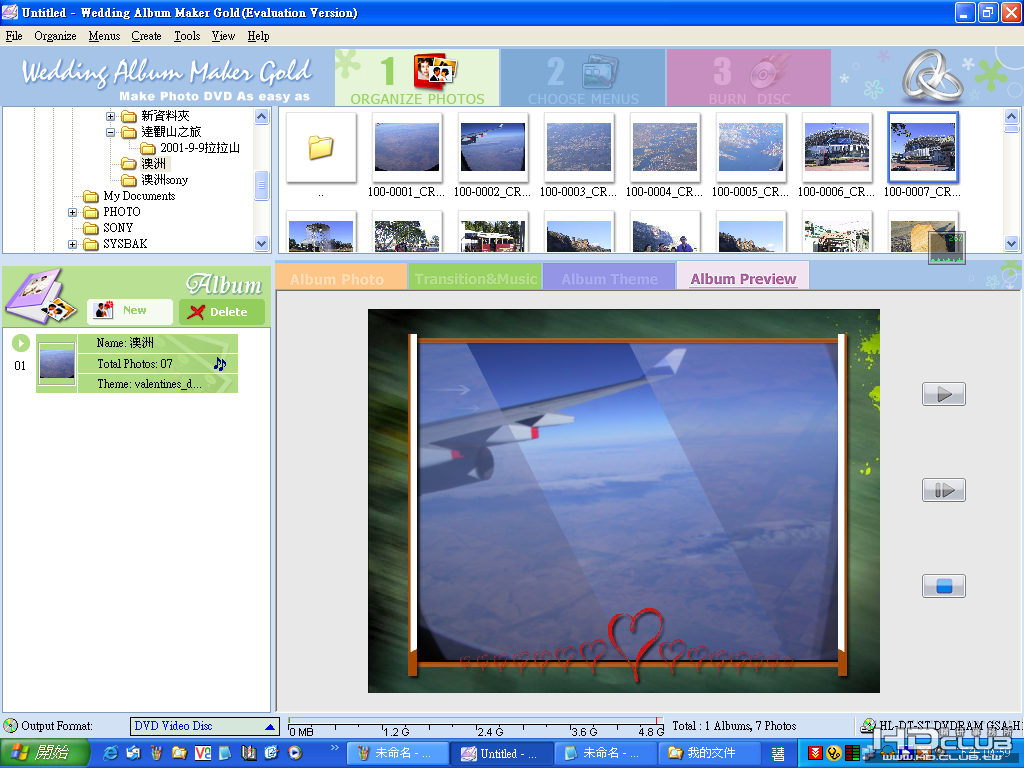1024x768 pixels.
Task: Create a New album
Action: 130,312
